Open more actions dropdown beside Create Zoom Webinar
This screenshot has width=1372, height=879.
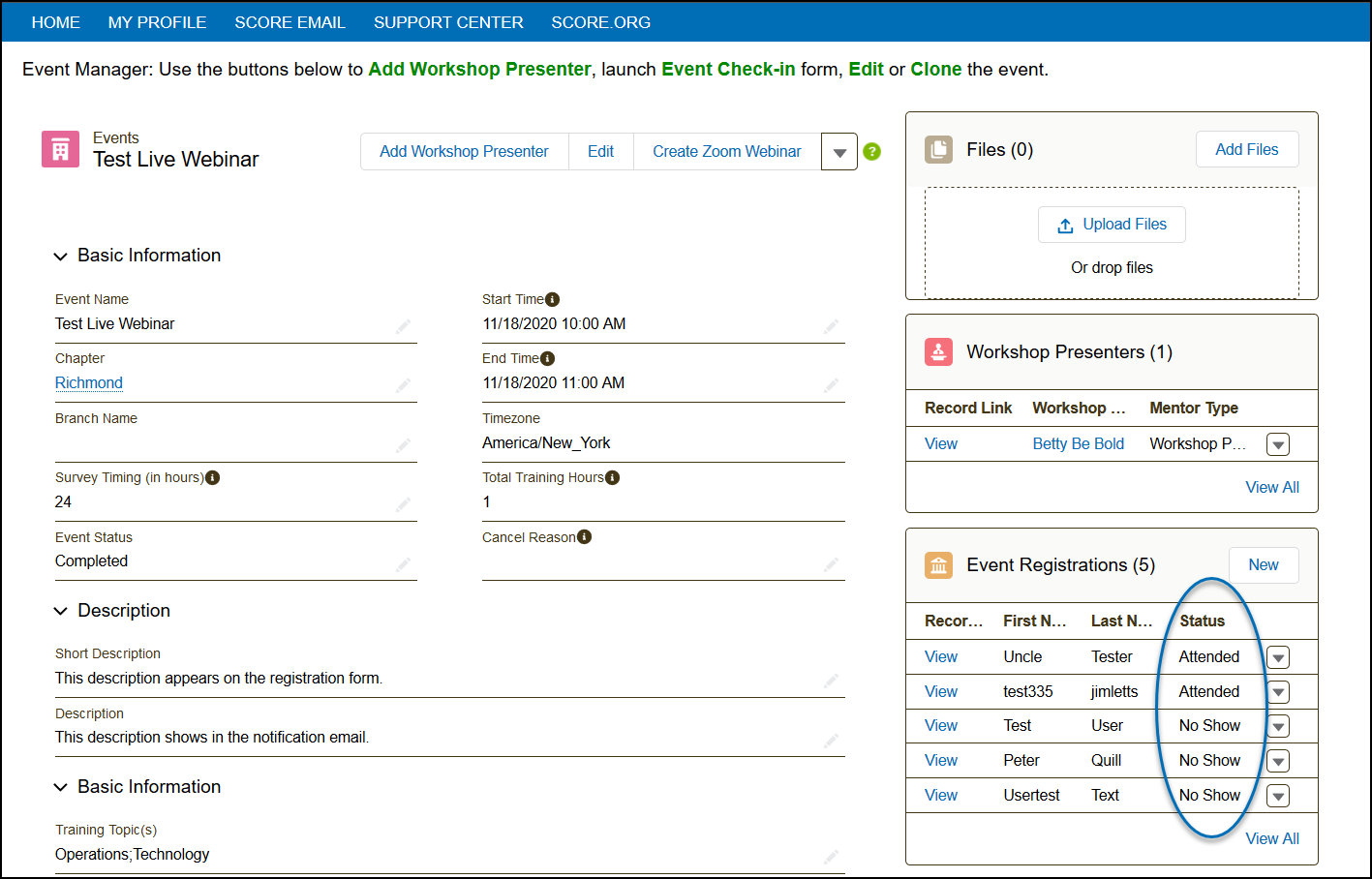tap(839, 152)
